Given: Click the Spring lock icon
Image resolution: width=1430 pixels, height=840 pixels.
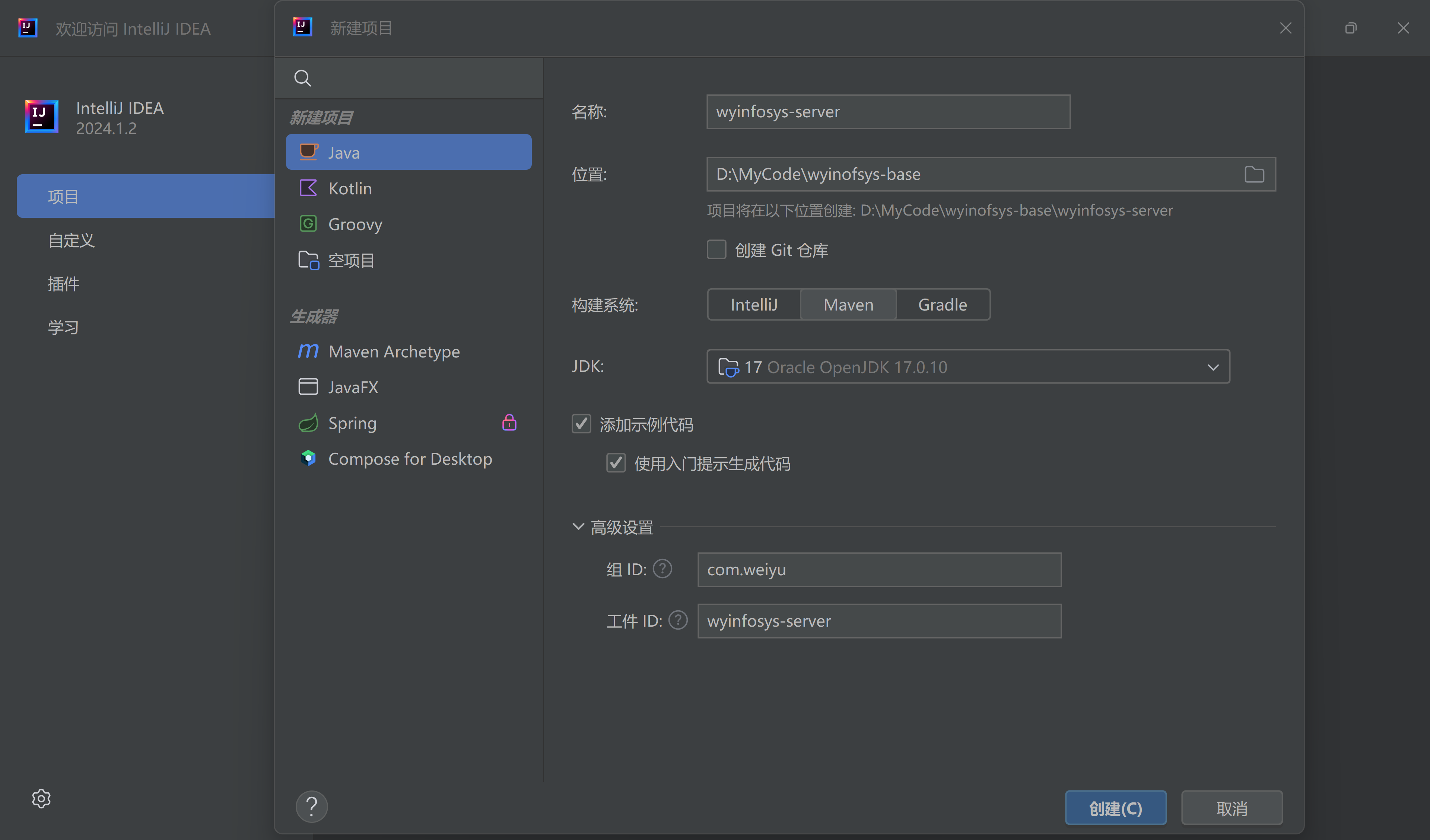Looking at the screenshot, I should [509, 423].
